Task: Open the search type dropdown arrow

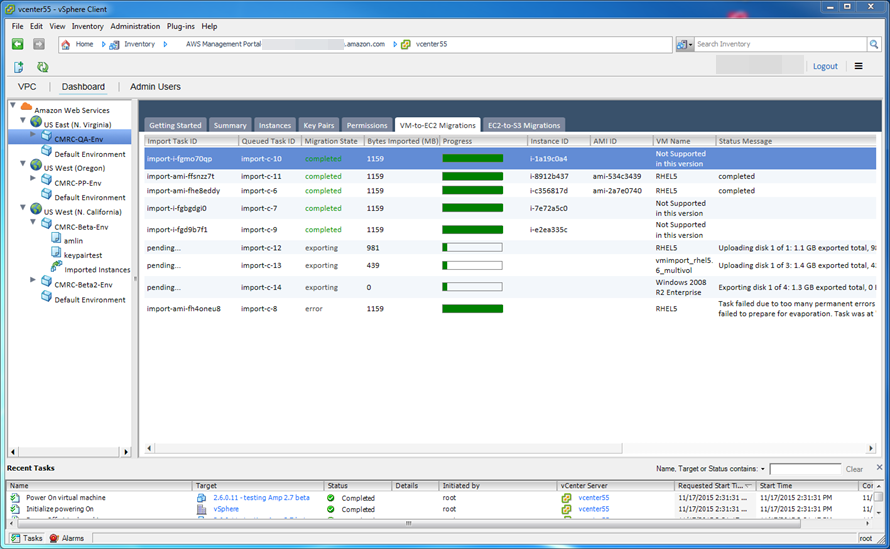Action: click(x=690, y=44)
